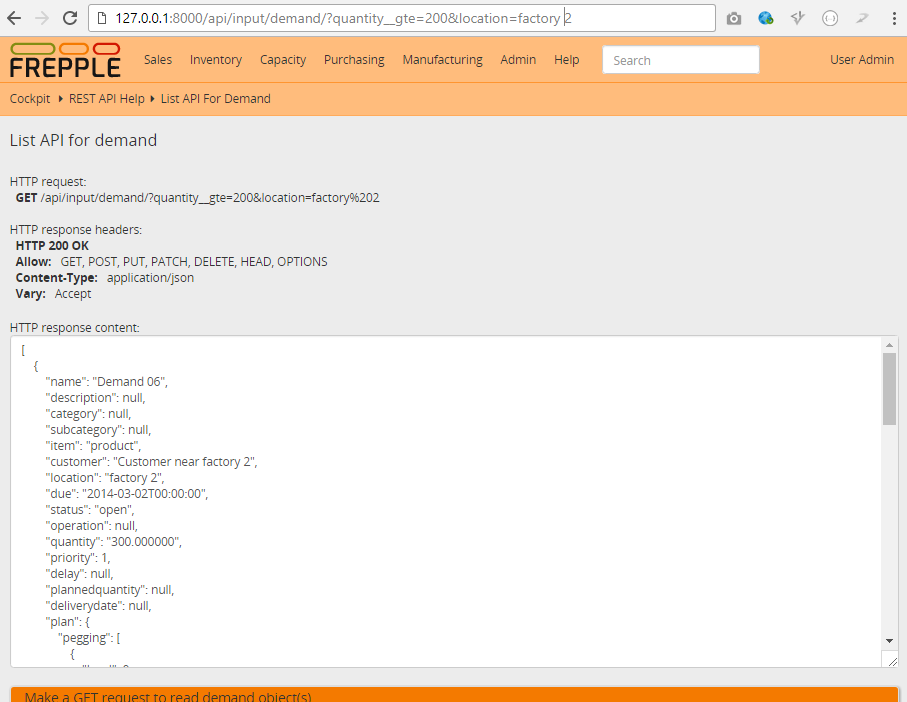Open the screenshot camera extension icon

click(734, 18)
